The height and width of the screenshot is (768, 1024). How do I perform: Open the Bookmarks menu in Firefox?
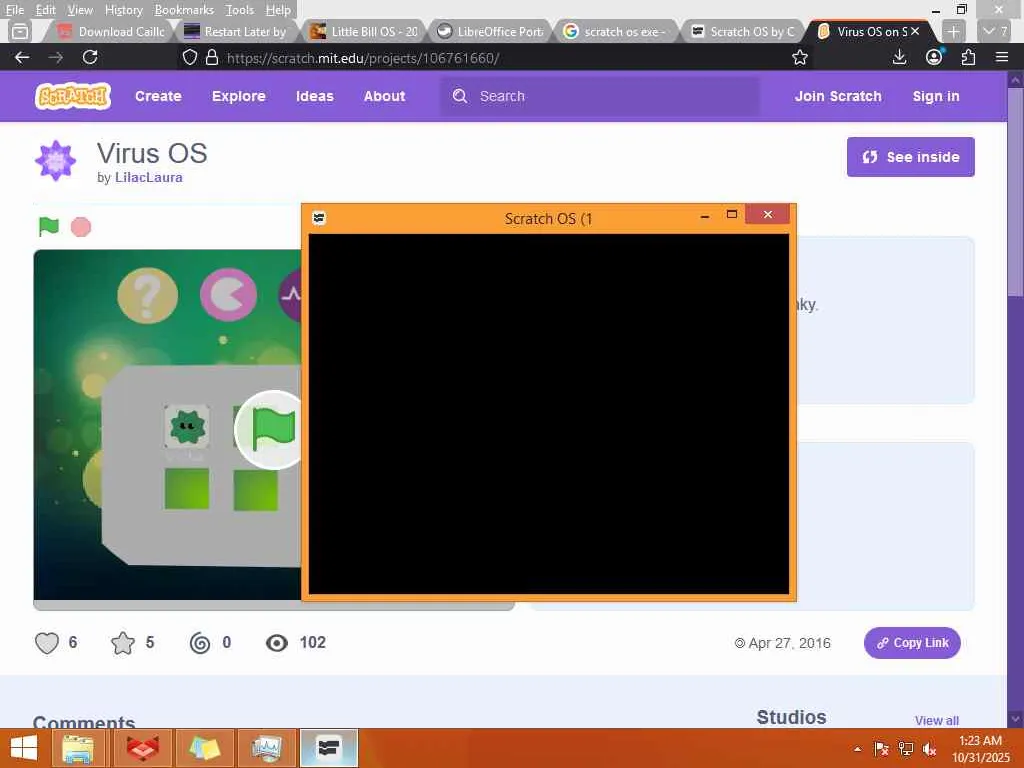(184, 10)
